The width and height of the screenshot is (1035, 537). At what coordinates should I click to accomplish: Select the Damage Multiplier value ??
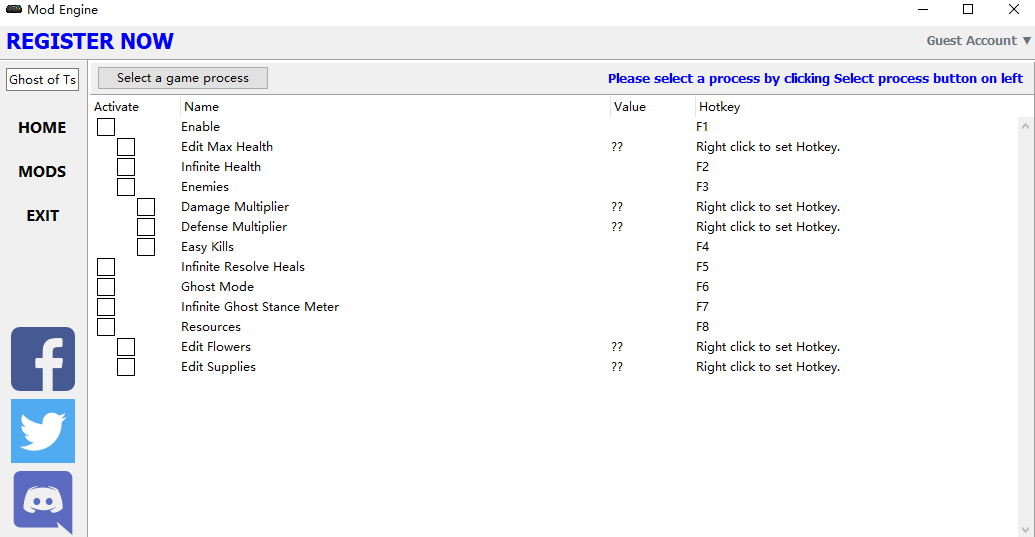click(617, 206)
